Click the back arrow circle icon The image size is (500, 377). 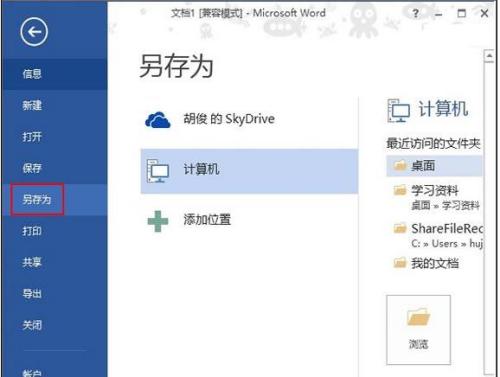click(x=34, y=32)
